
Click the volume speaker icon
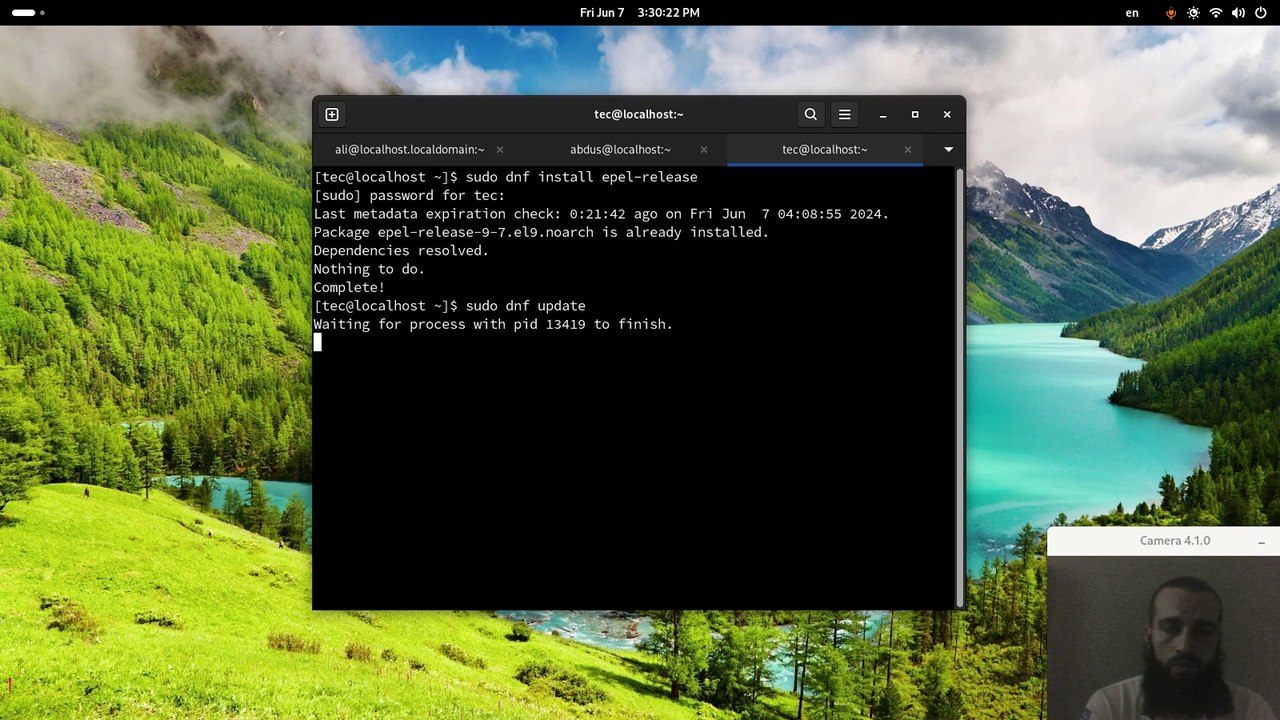click(x=1238, y=13)
